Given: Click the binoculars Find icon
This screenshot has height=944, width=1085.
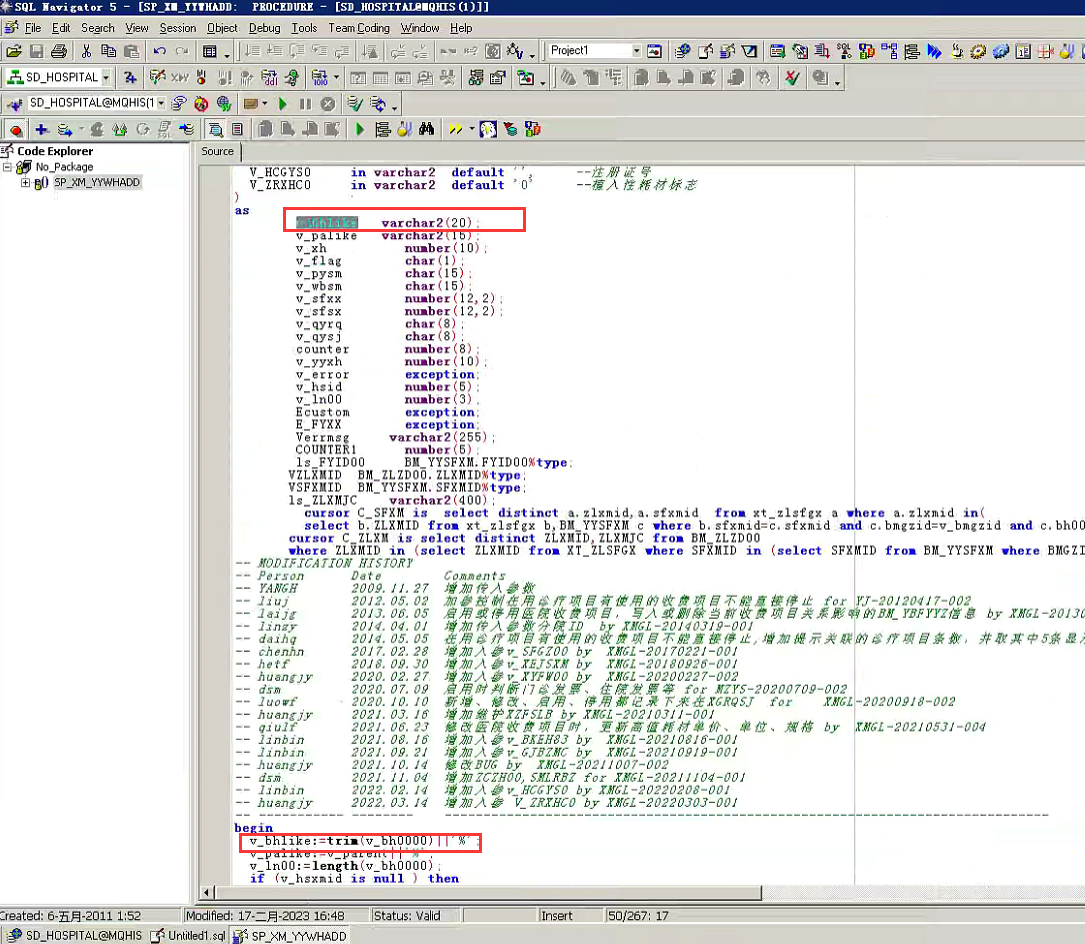Looking at the screenshot, I should [x=427, y=129].
